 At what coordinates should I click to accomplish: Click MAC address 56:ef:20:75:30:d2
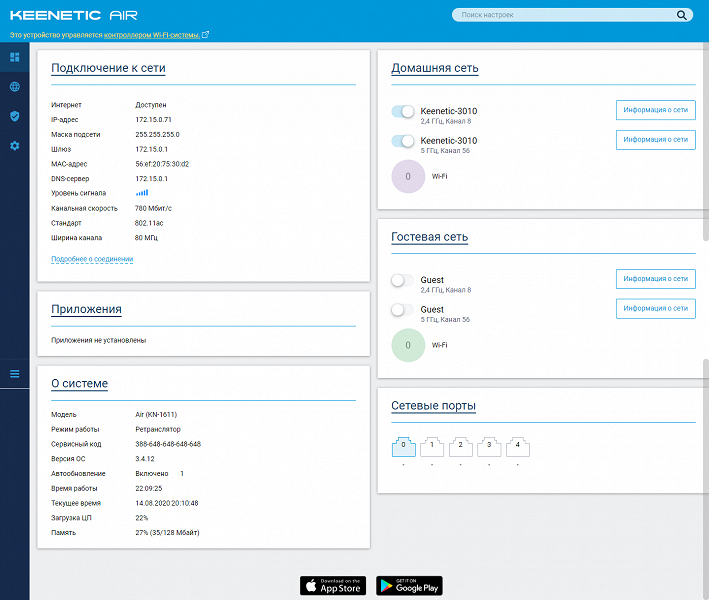(x=162, y=164)
